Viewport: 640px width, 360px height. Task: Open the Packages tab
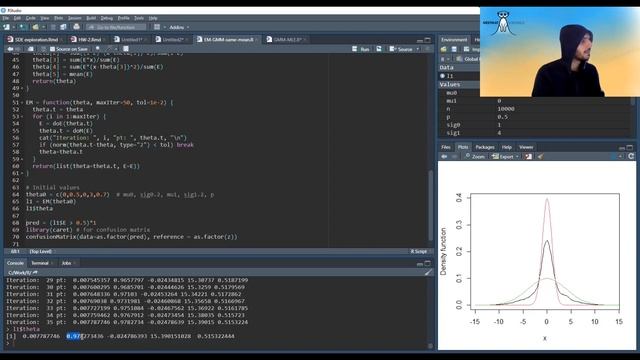click(x=485, y=147)
